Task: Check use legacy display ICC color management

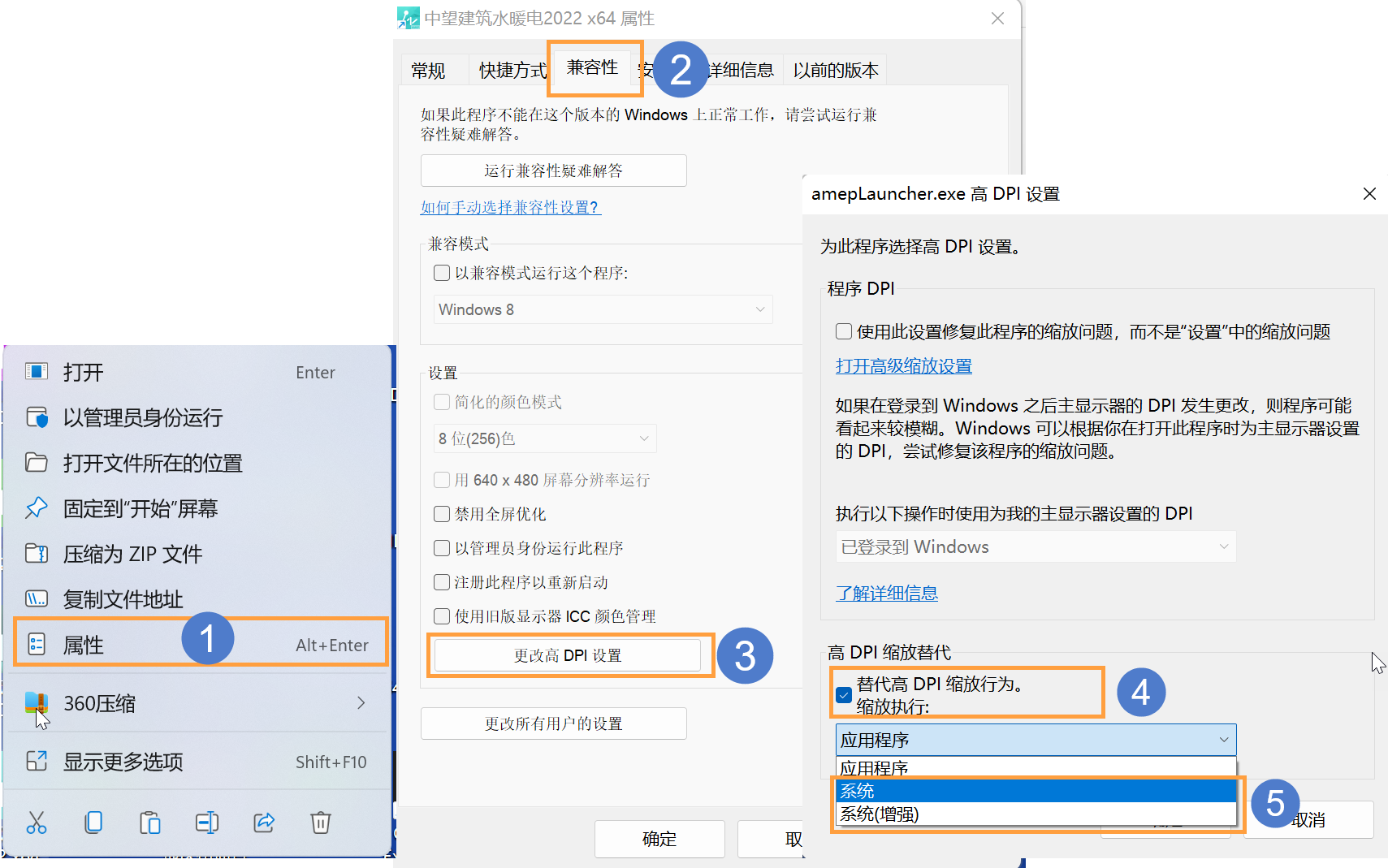Action: [x=442, y=616]
